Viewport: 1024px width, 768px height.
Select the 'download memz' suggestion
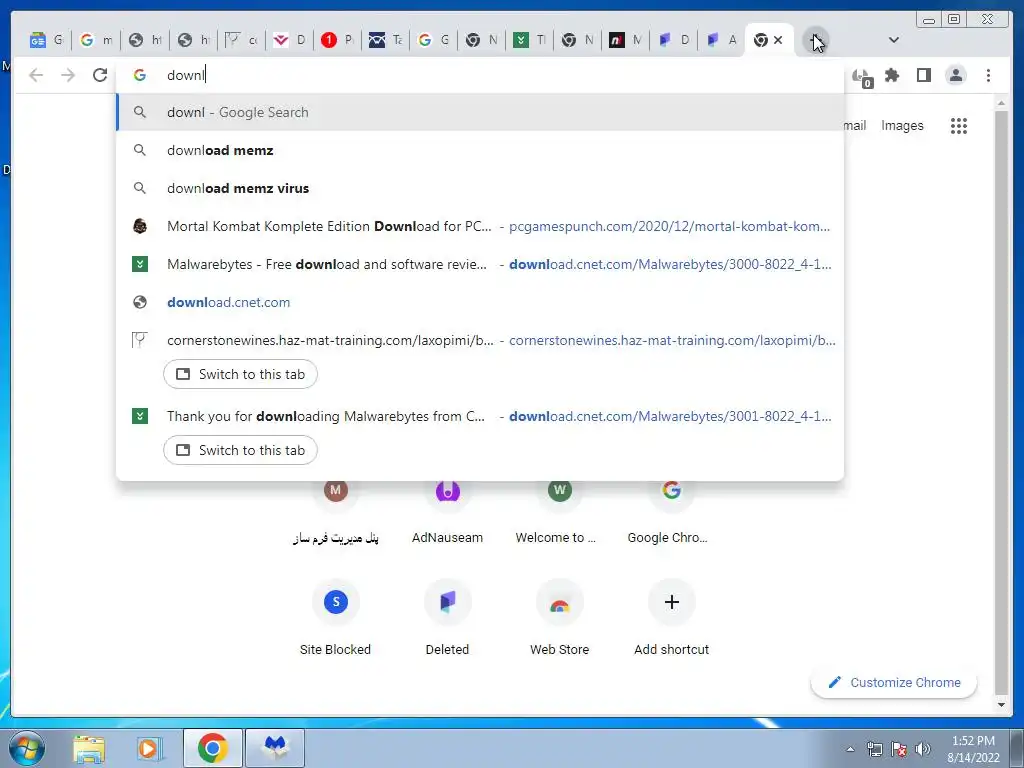click(480, 150)
